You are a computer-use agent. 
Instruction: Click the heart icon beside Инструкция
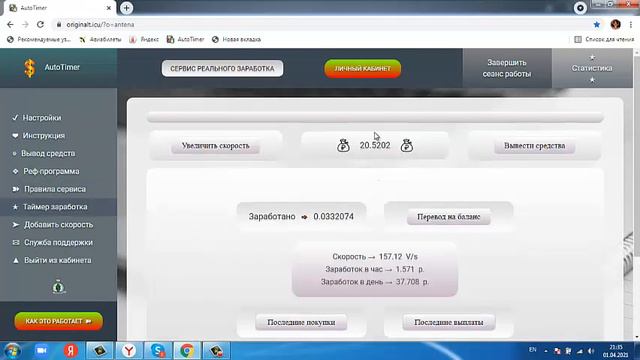pyautogui.click(x=15, y=136)
